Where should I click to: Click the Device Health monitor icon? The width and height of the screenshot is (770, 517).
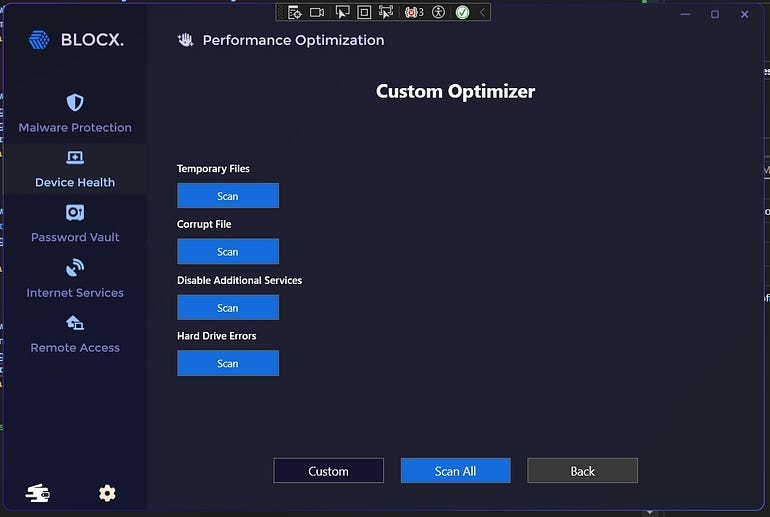click(x=75, y=158)
